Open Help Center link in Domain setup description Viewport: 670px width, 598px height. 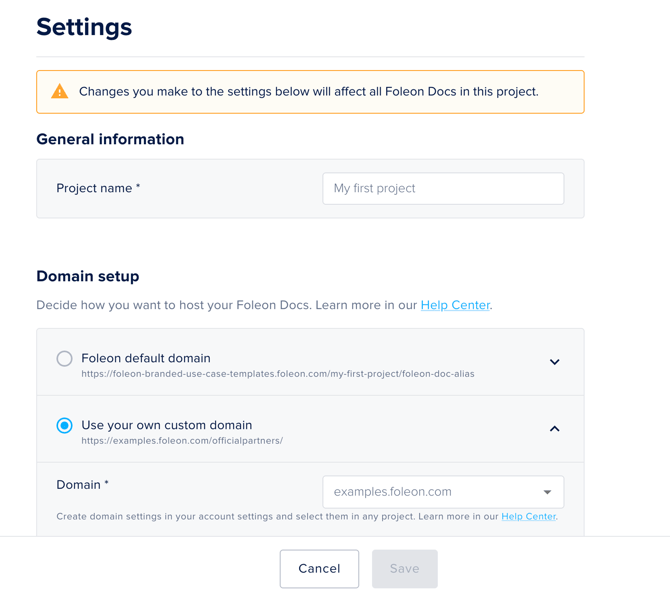455,305
